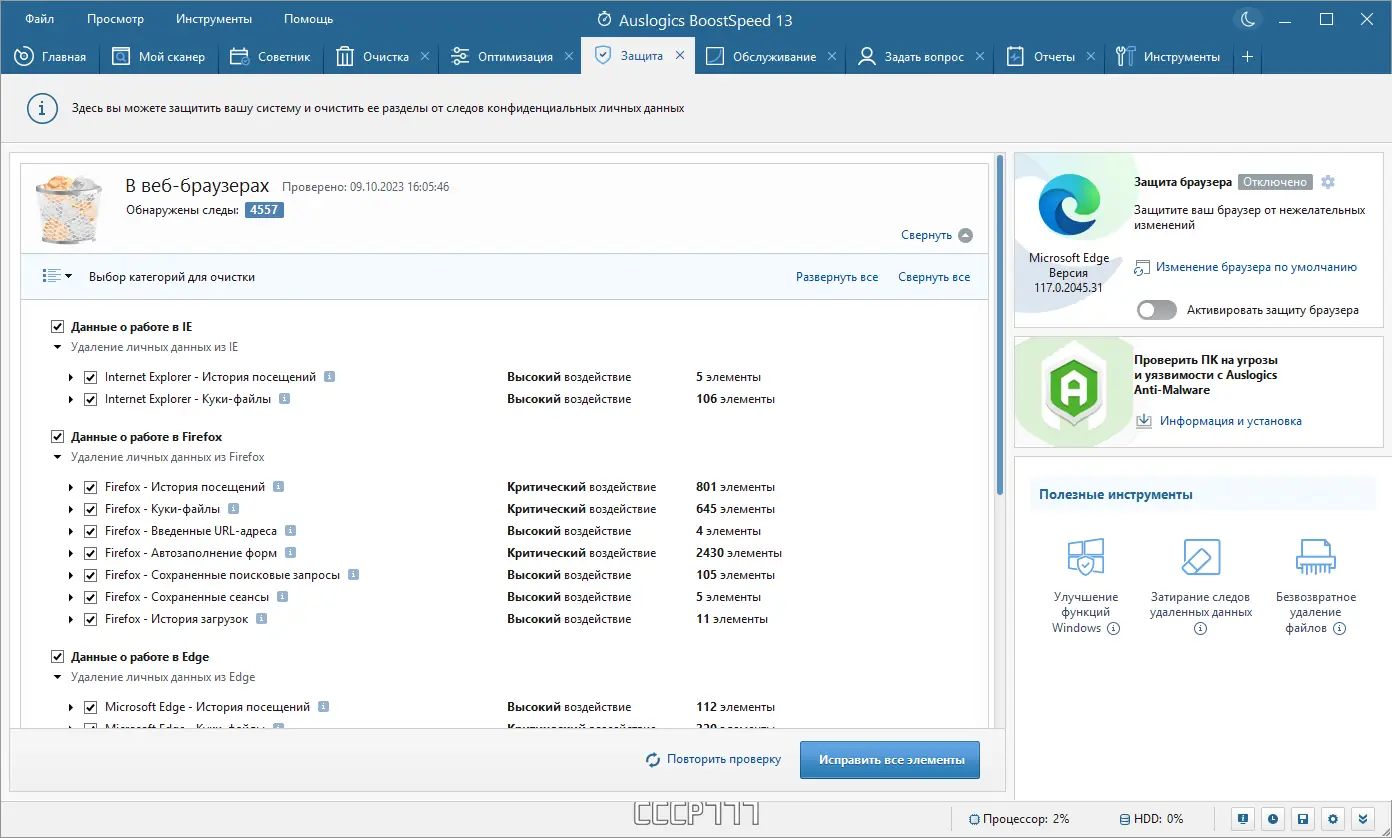
Task: Open the Просмотр menu
Action: pyautogui.click(x=115, y=19)
